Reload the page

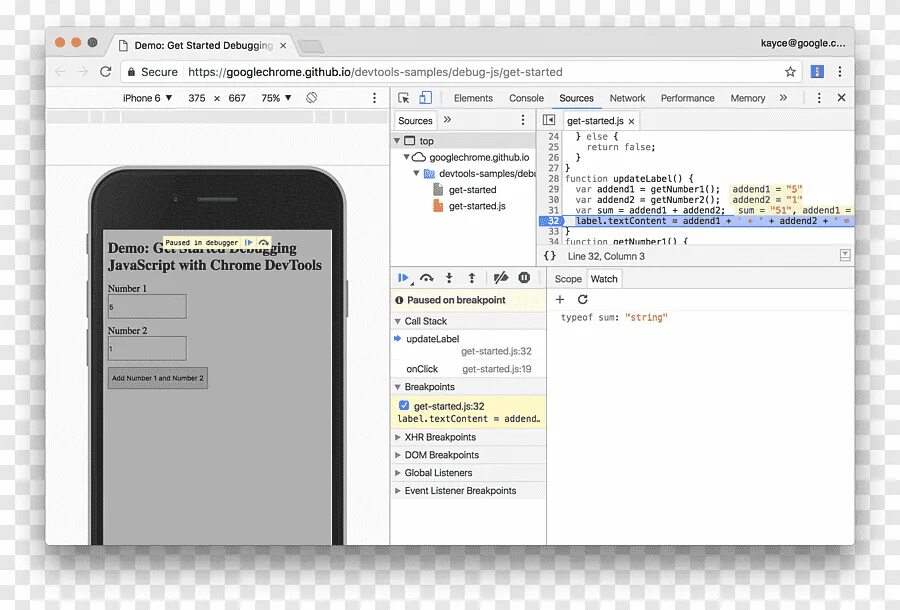[x=106, y=72]
